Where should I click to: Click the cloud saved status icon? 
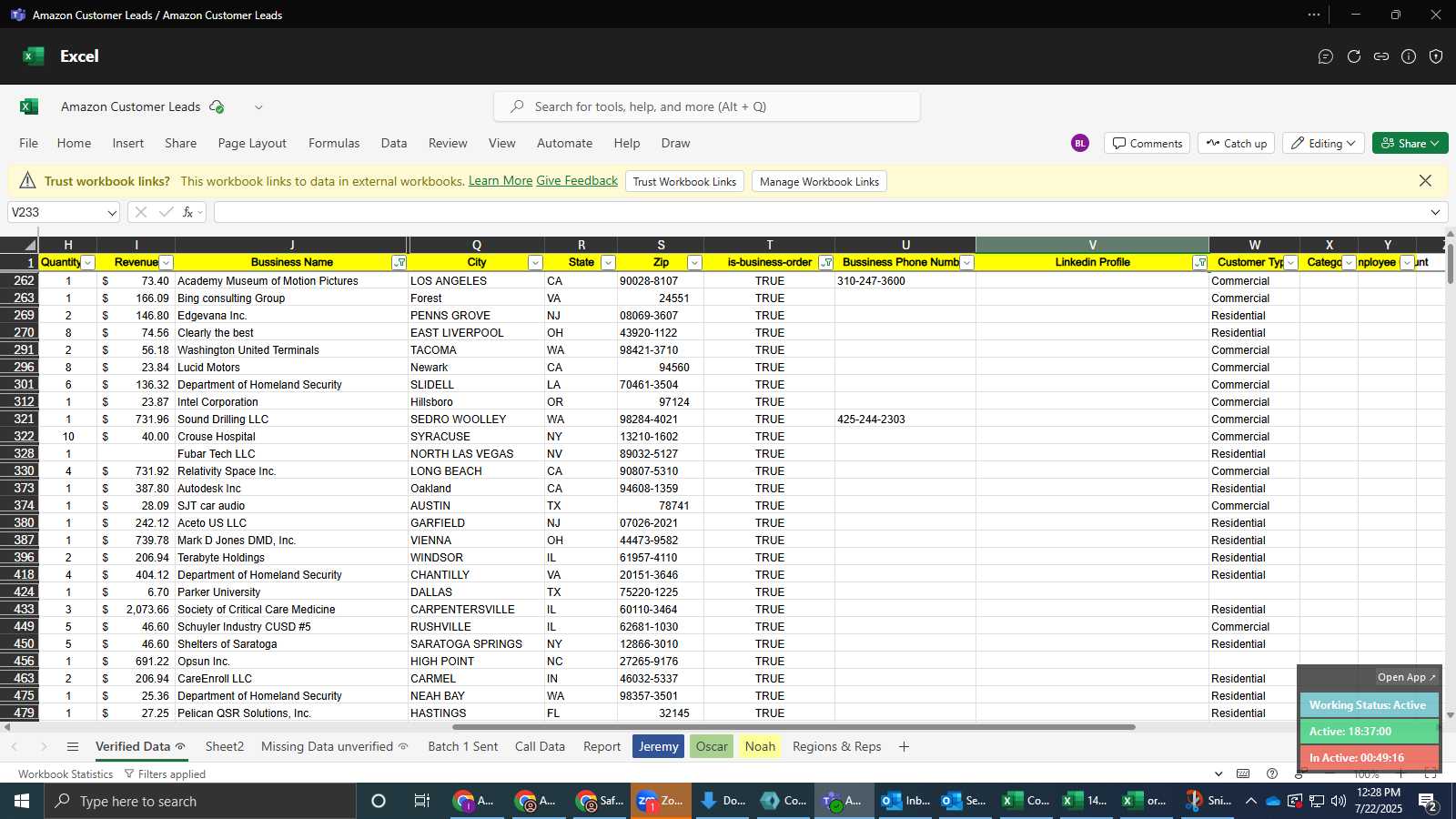[217, 106]
